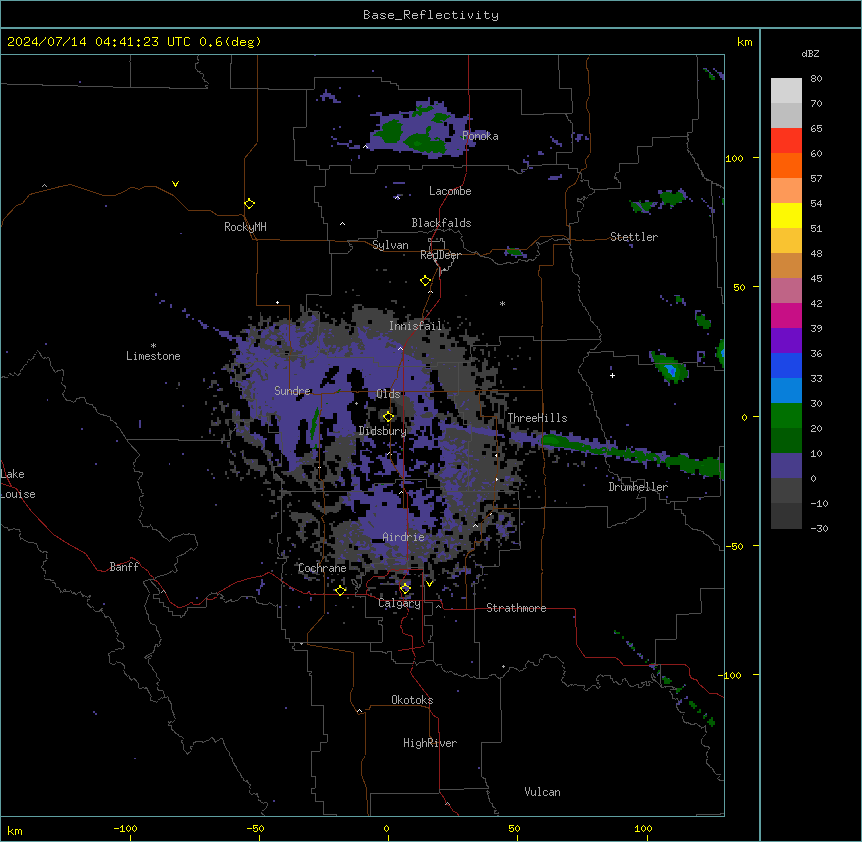The height and width of the screenshot is (842, 862).
Task: Click the RockyMH label
Action: (x=245, y=226)
